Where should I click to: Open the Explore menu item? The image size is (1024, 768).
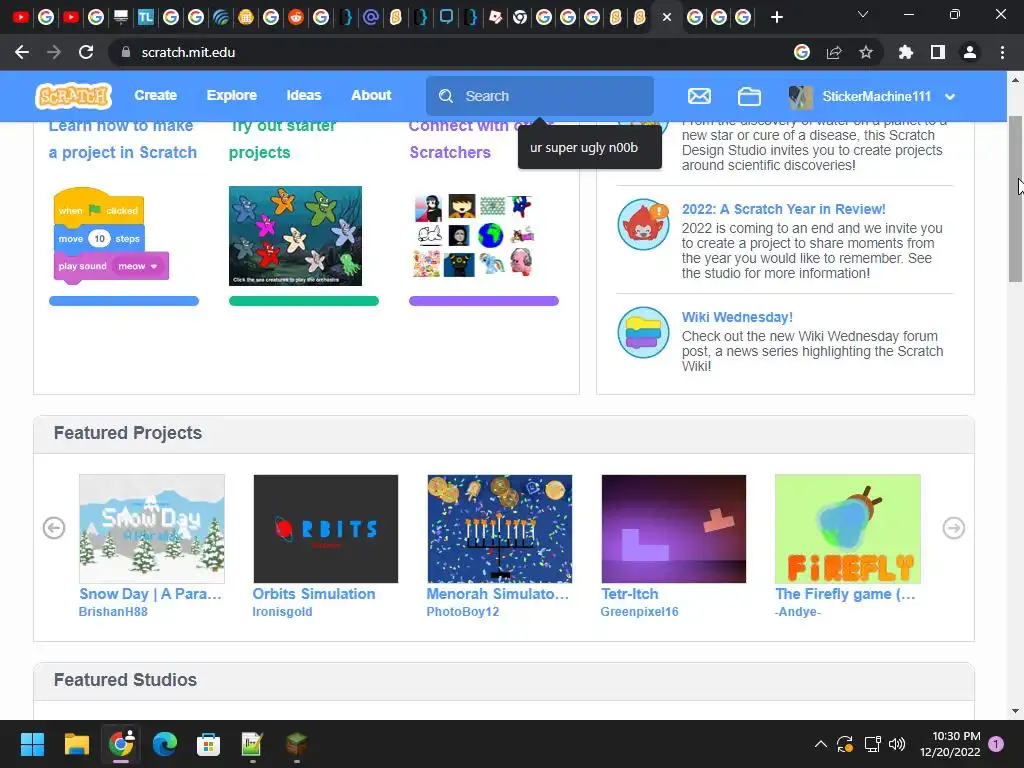(231, 95)
